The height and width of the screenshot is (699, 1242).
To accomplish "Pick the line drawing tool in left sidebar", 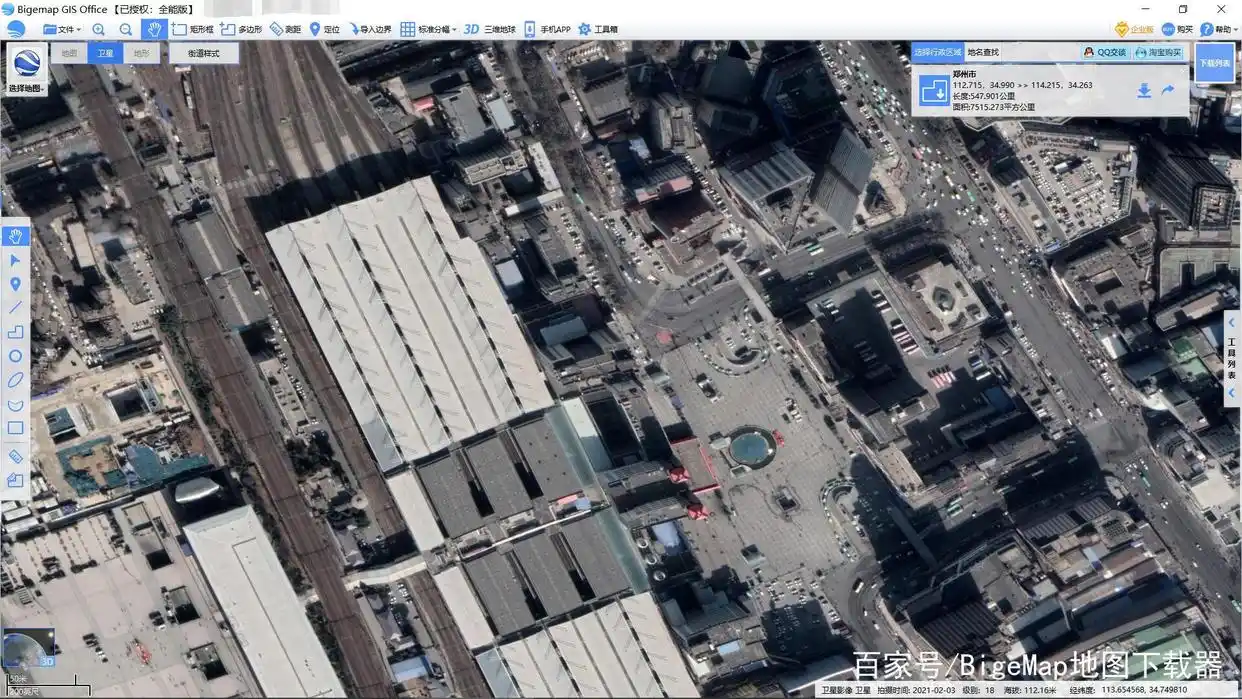I will (x=15, y=308).
